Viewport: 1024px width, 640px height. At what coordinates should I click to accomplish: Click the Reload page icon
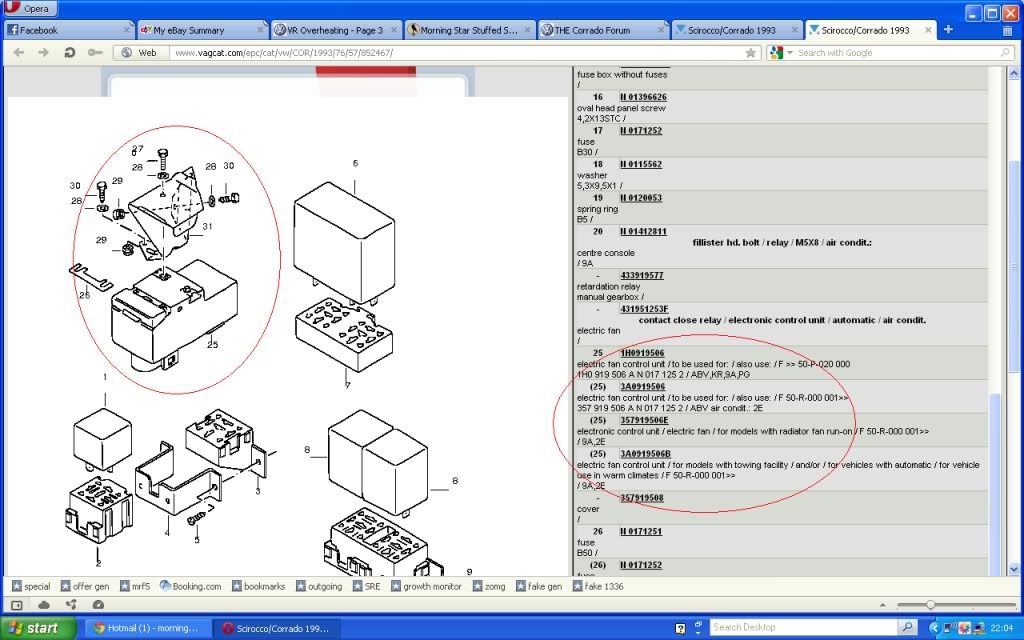[70, 52]
